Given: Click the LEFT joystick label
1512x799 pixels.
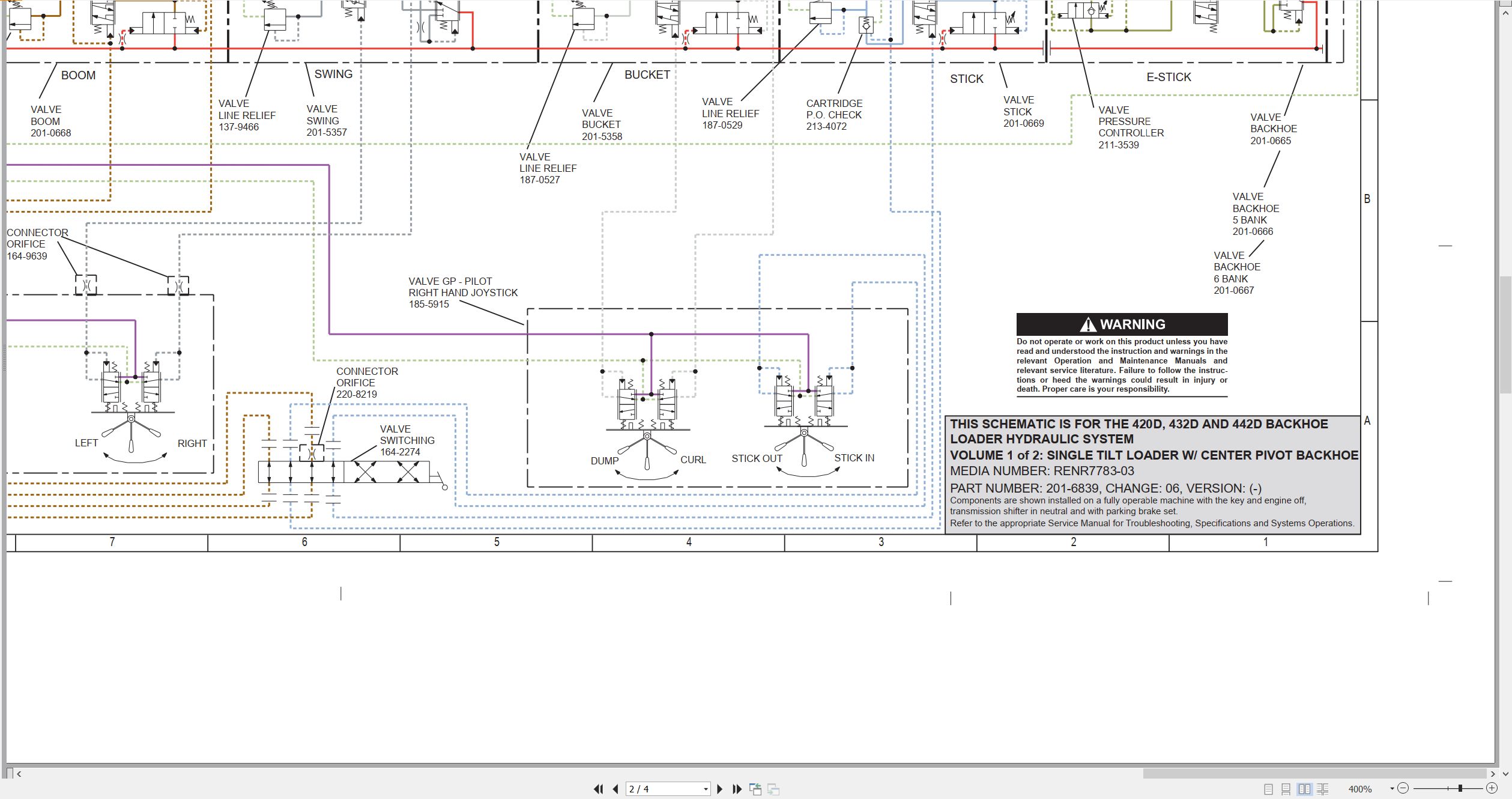Looking at the screenshot, I should [86, 443].
